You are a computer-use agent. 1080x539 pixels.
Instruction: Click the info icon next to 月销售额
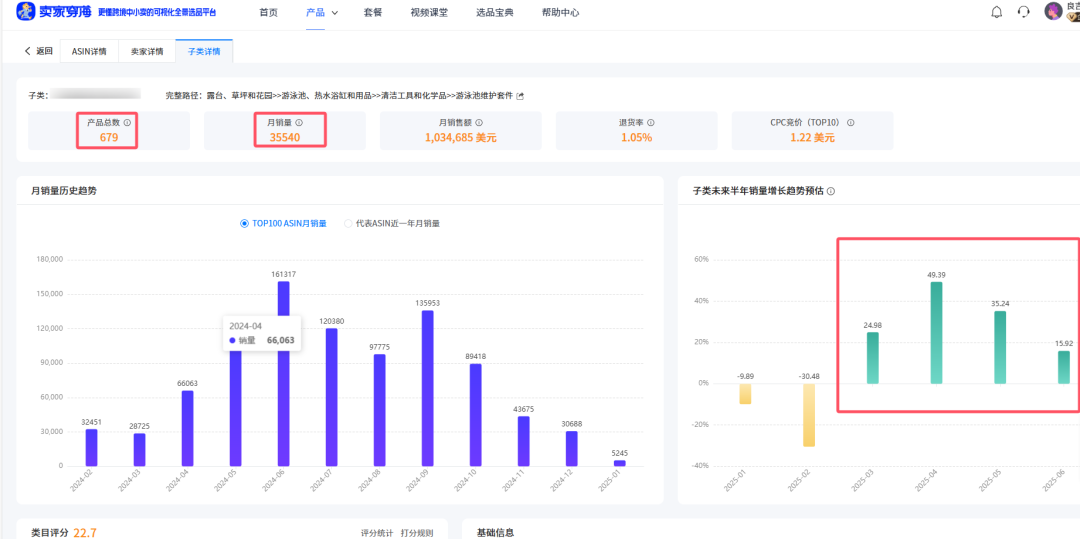point(479,123)
